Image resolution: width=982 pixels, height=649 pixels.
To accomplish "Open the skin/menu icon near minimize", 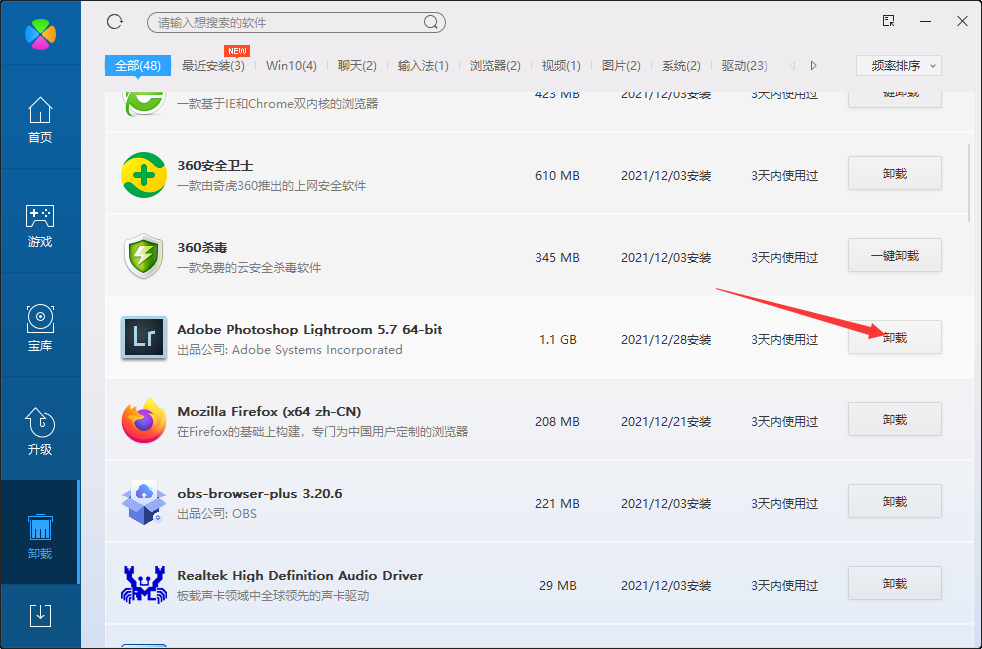I will 888,21.
